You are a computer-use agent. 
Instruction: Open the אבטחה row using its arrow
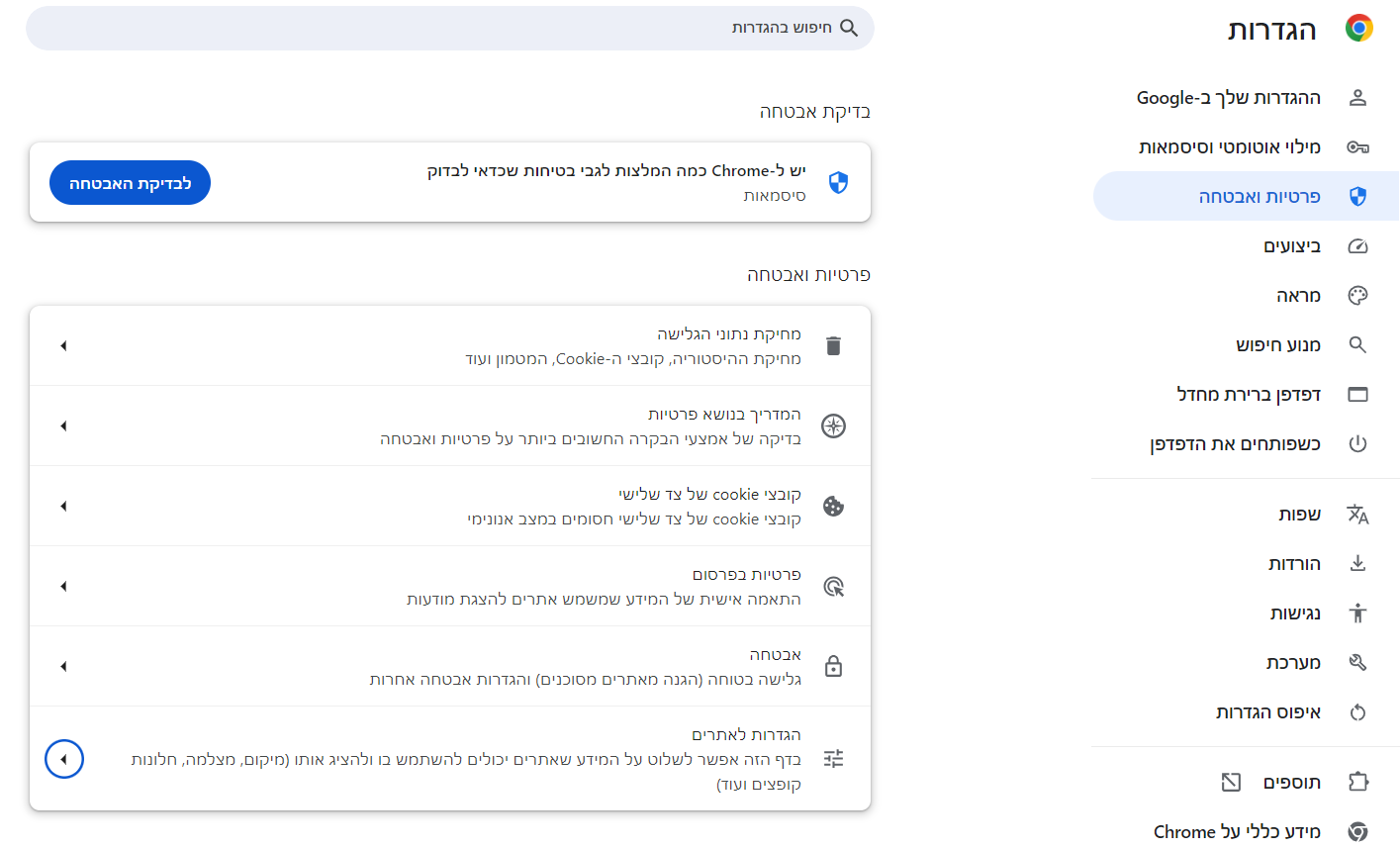(63, 666)
